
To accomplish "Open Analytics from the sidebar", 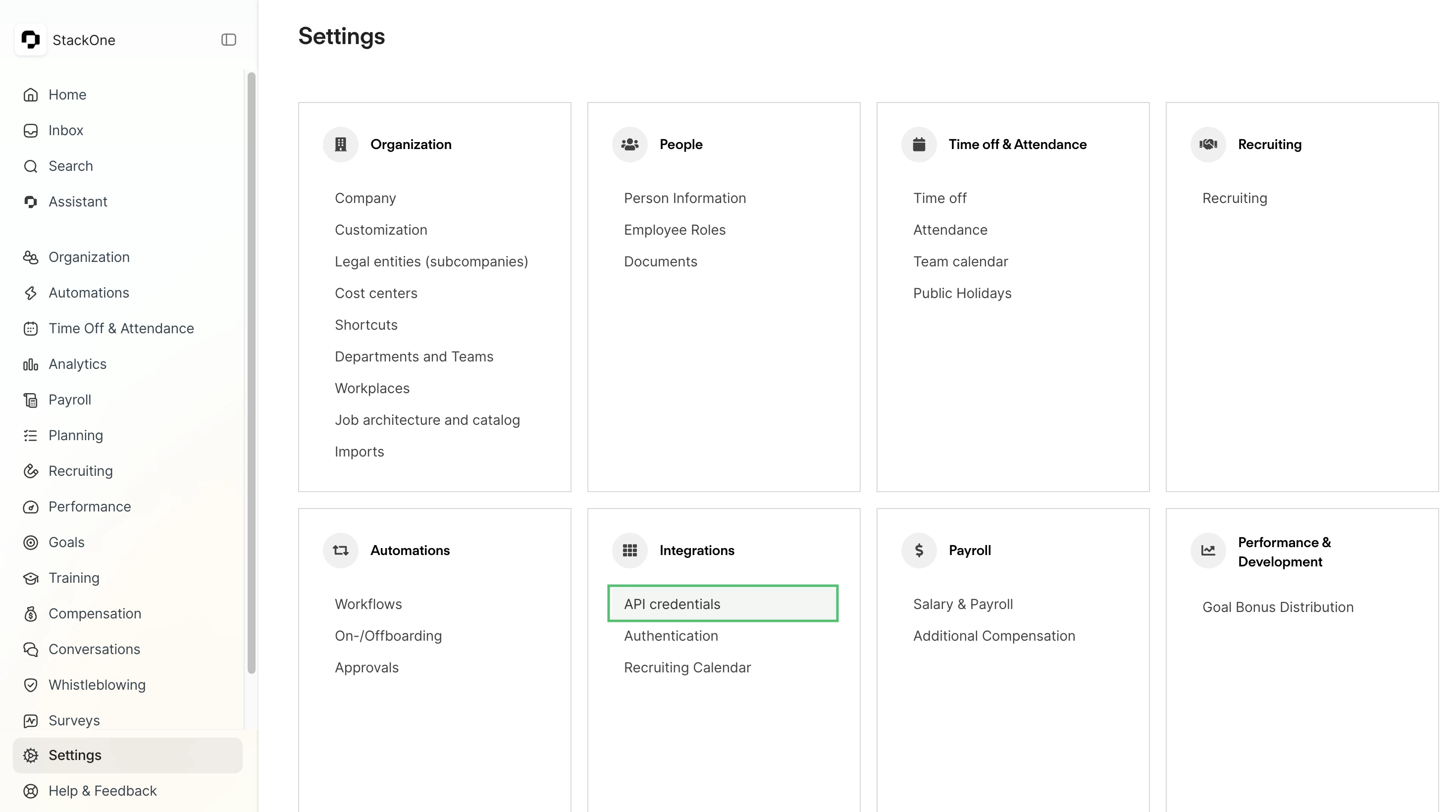I will (77, 363).
